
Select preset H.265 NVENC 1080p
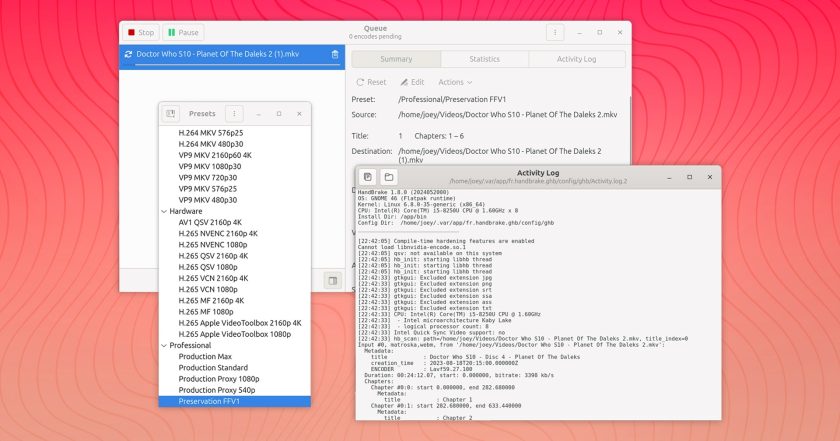click(x=235, y=245)
